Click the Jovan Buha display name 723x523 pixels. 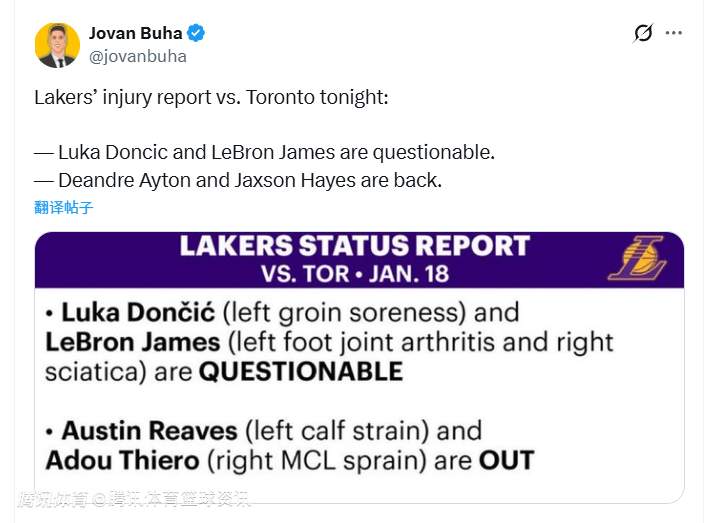[x=136, y=33]
